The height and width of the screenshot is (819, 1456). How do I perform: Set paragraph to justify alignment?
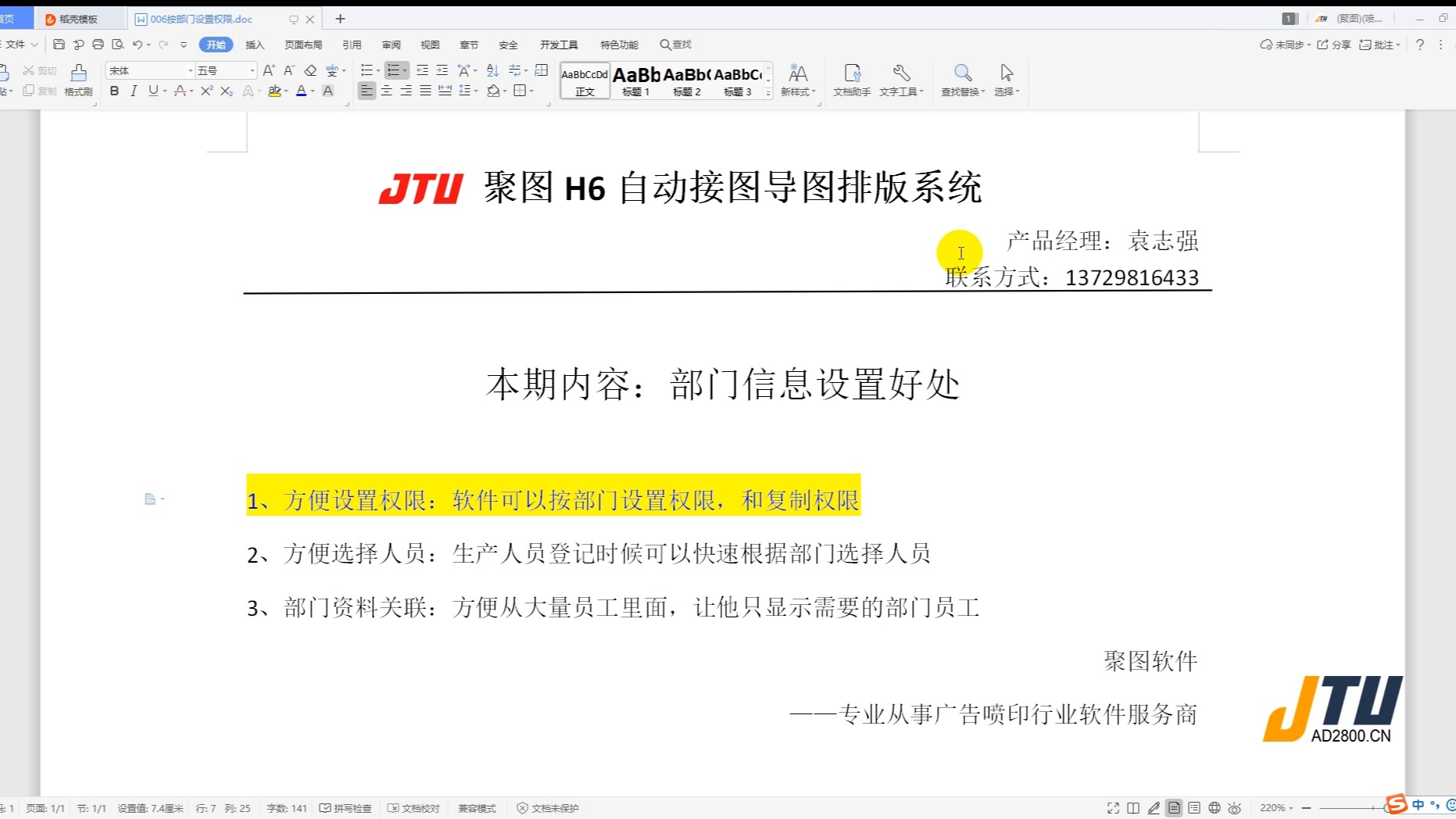pos(425,91)
